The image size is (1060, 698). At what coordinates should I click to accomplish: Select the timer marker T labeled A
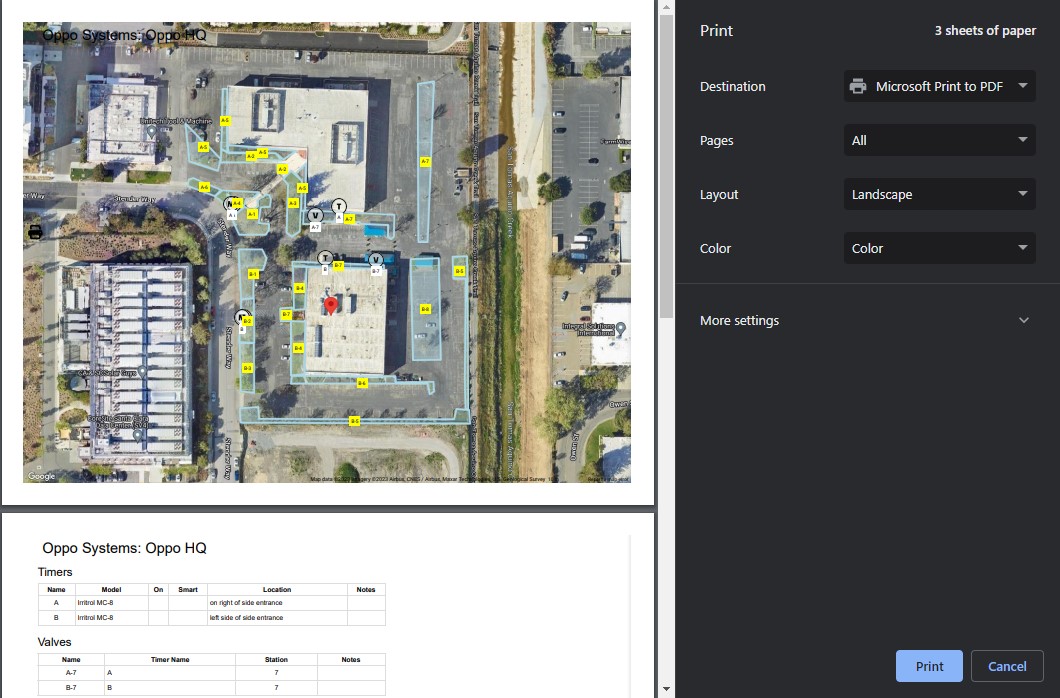340,205
